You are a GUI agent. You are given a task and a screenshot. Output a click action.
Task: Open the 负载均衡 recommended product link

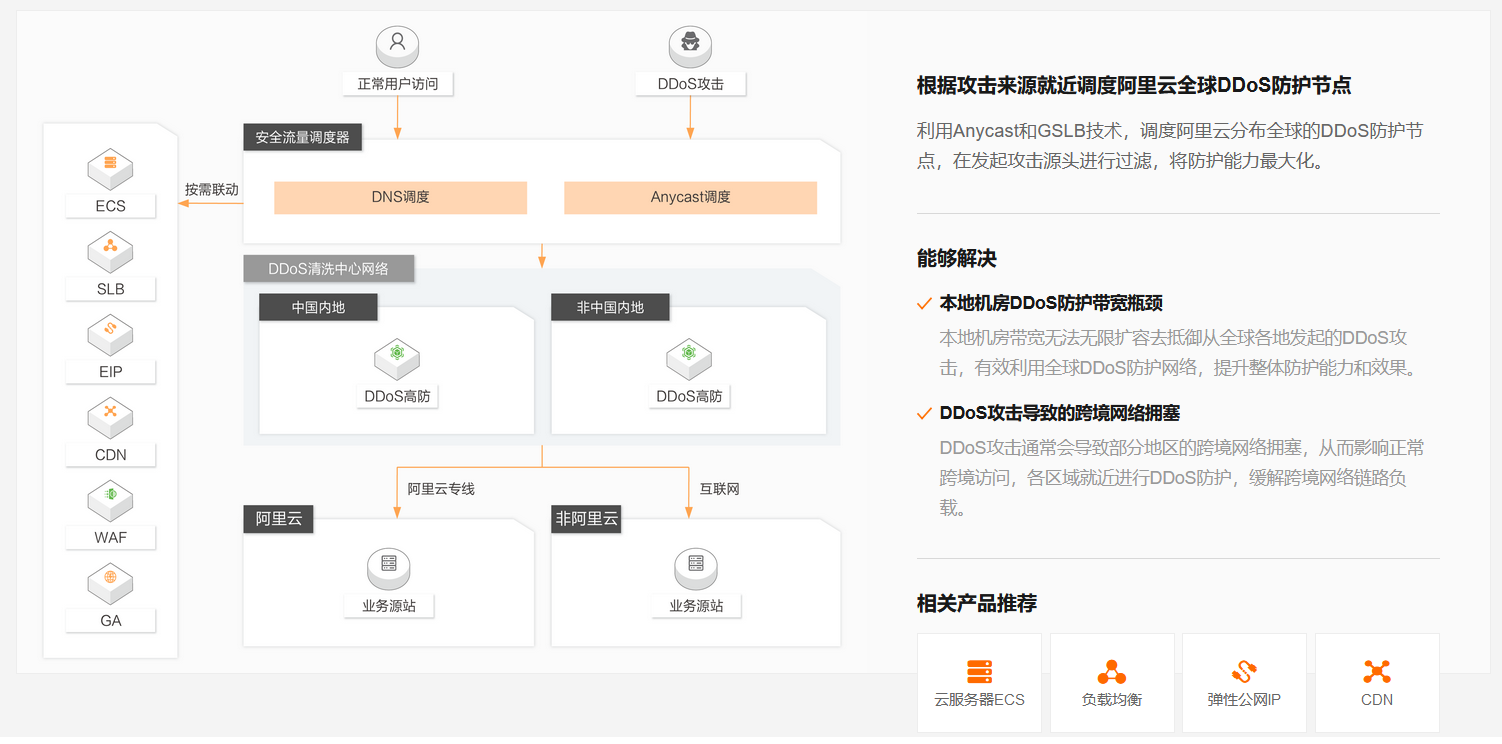point(1112,683)
